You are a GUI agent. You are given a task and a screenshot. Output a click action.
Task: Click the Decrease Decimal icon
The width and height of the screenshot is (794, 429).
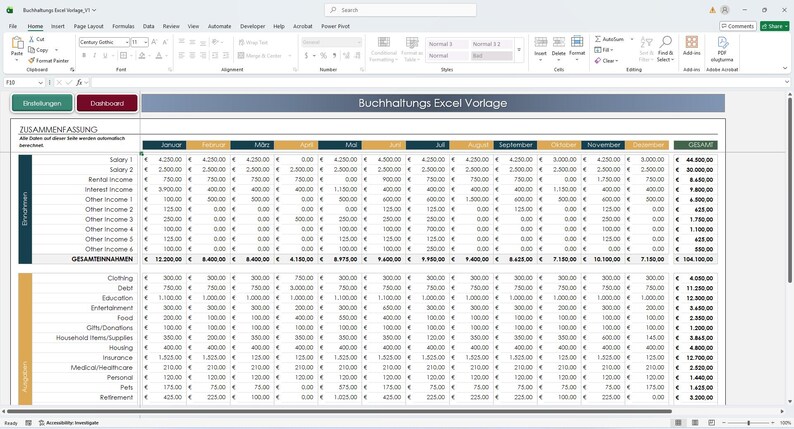tap(358, 55)
